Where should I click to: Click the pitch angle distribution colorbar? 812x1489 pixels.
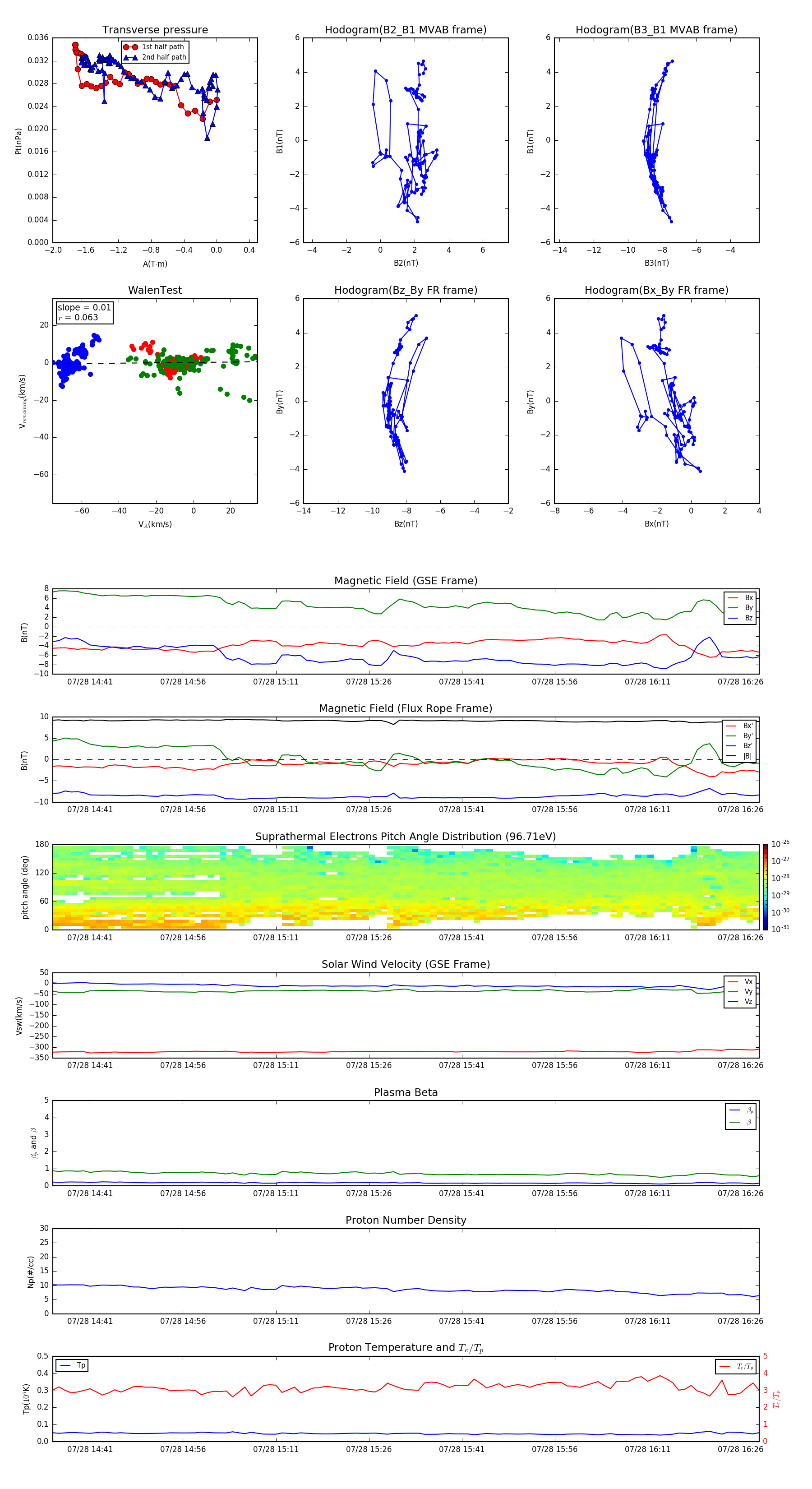tap(765, 887)
